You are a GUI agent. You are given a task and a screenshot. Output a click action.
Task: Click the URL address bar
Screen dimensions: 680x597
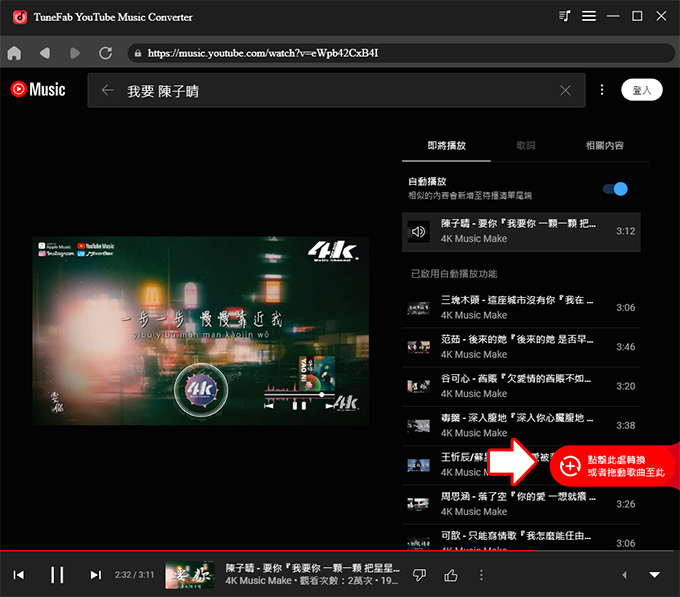point(401,53)
